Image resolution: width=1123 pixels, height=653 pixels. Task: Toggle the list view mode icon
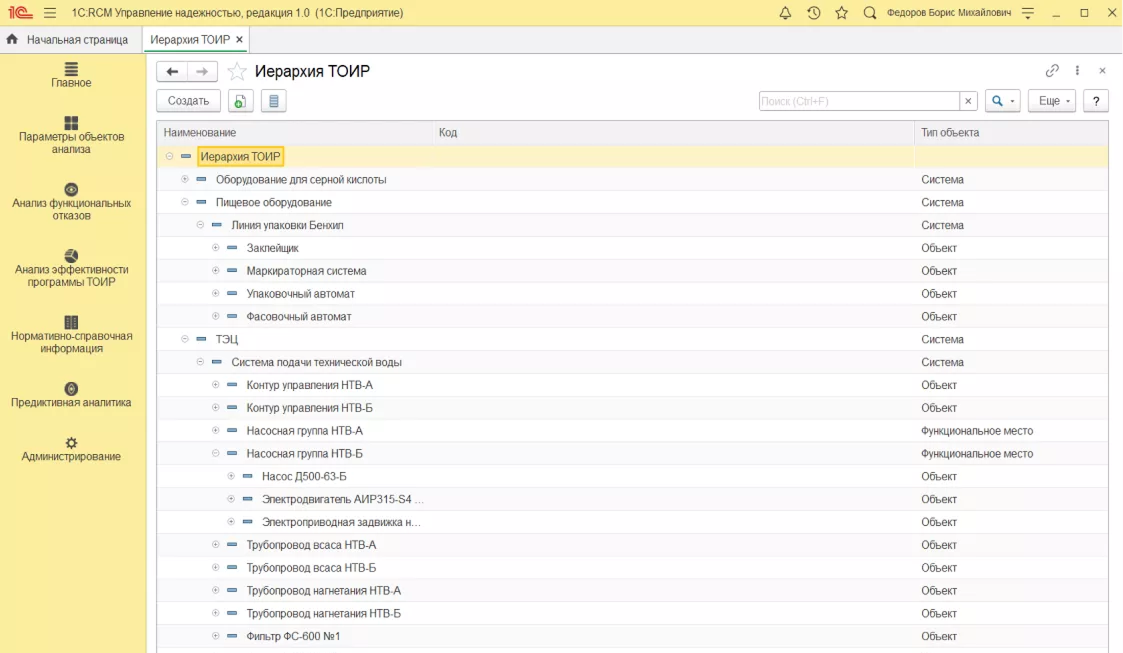[x=274, y=101]
